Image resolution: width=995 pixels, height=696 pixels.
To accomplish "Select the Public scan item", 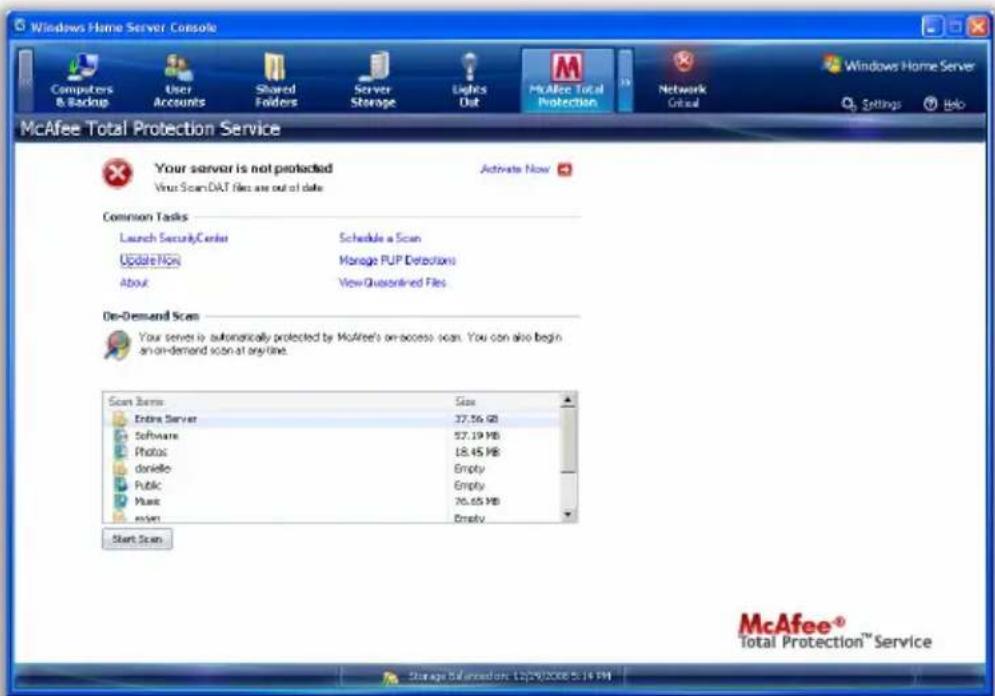I will 331,485.
